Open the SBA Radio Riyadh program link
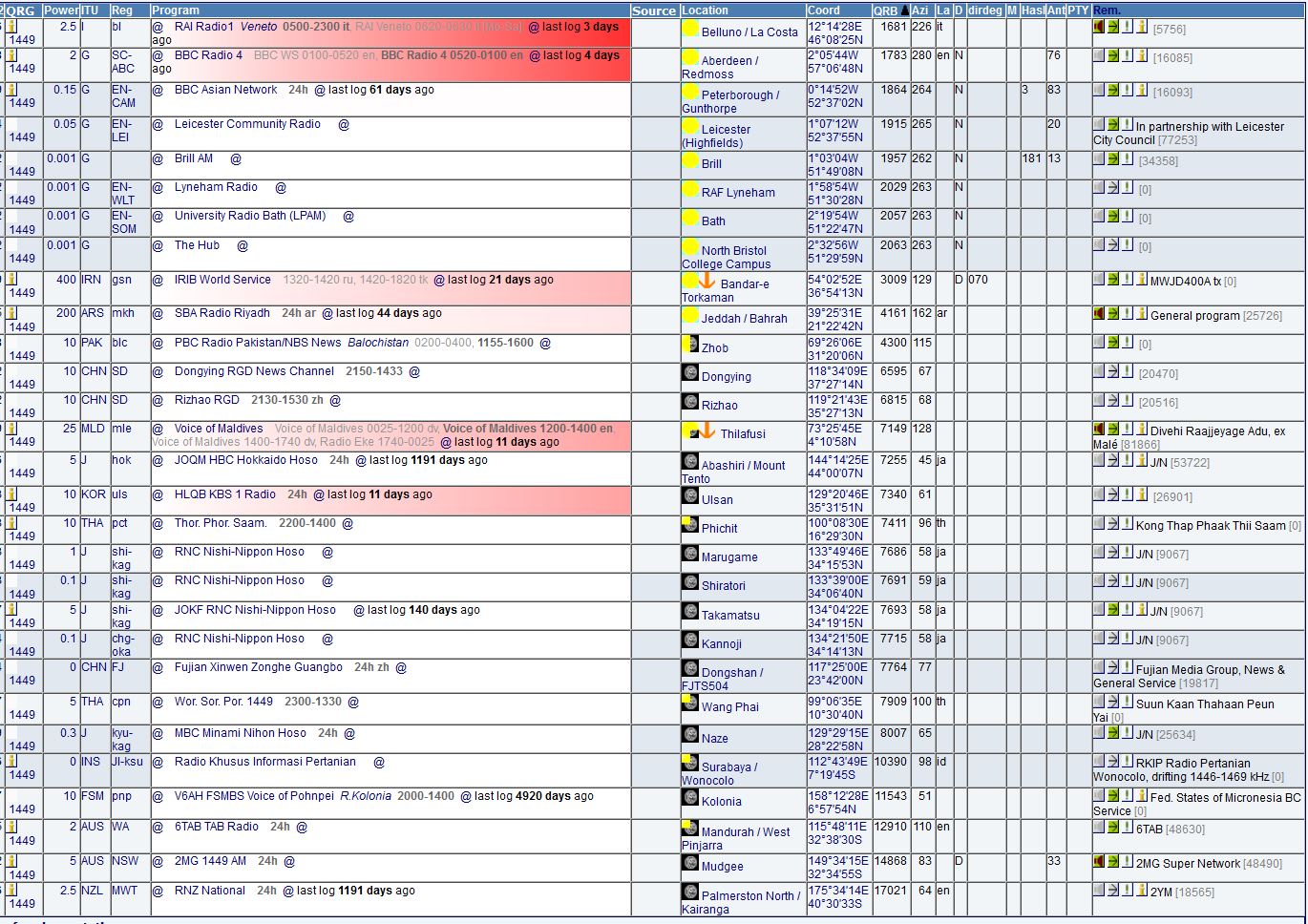This screenshot has height=924, width=1308. (222, 313)
